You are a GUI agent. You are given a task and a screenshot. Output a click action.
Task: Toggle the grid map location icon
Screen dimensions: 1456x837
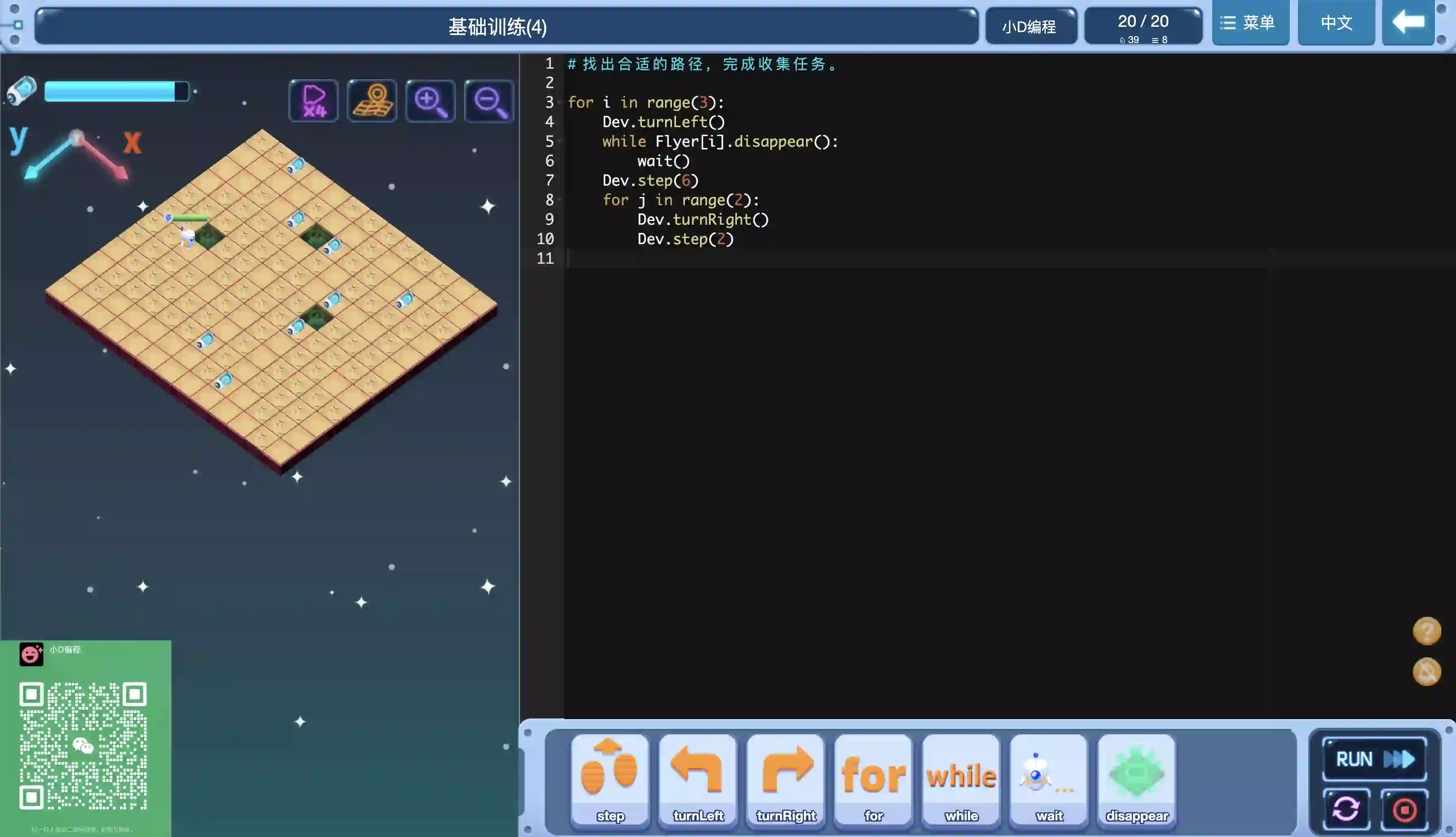[x=373, y=101]
